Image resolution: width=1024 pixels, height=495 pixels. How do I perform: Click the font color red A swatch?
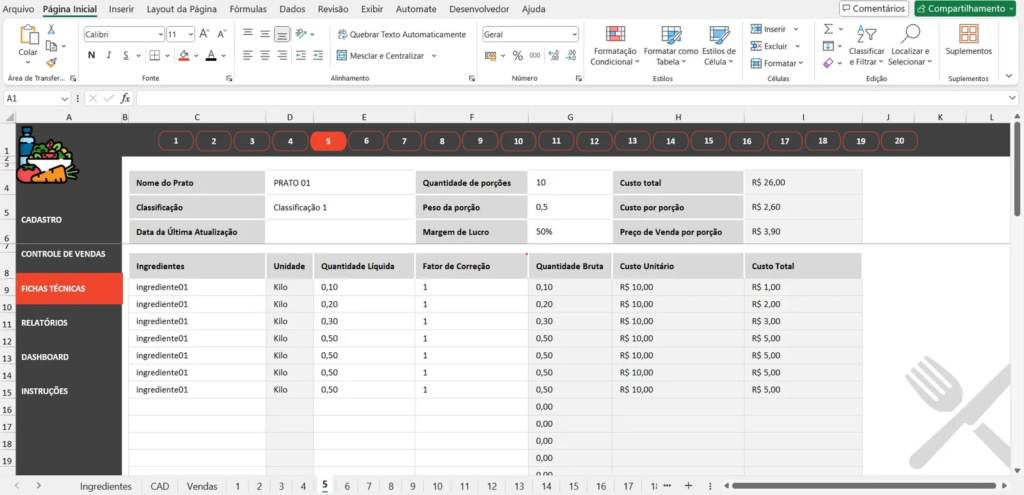pos(211,56)
